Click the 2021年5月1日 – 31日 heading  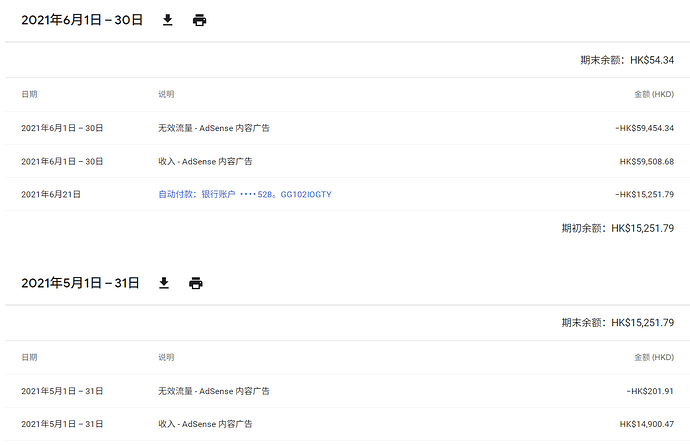tap(80, 283)
